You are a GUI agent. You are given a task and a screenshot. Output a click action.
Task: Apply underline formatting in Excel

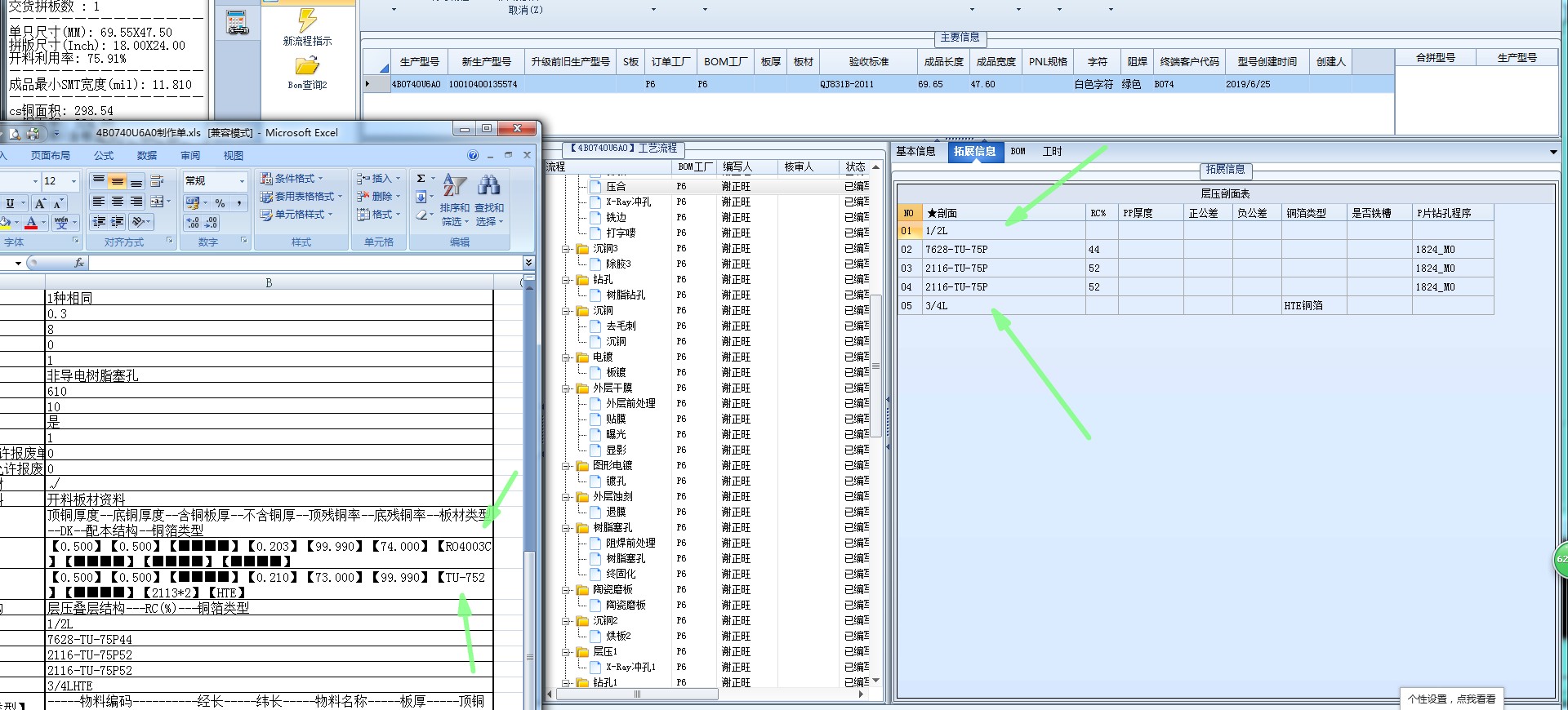pos(10,203)
